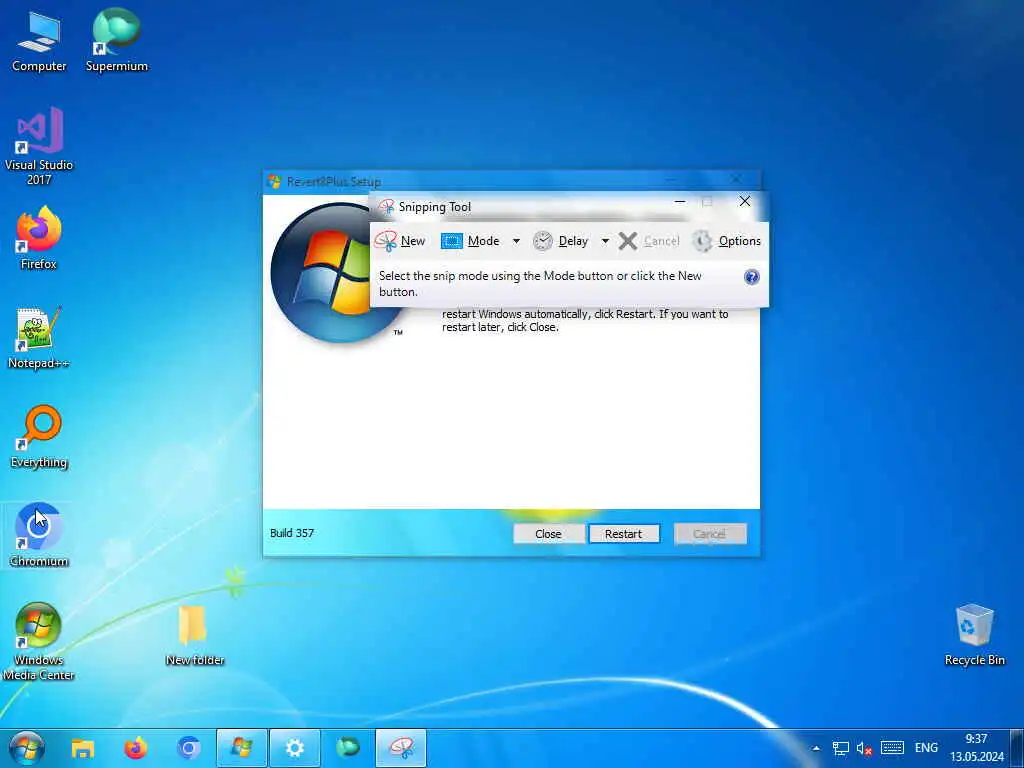Click the Revert8Plus Setup title bar
The image size is (1024, 768).
click(x=512, y=181)
